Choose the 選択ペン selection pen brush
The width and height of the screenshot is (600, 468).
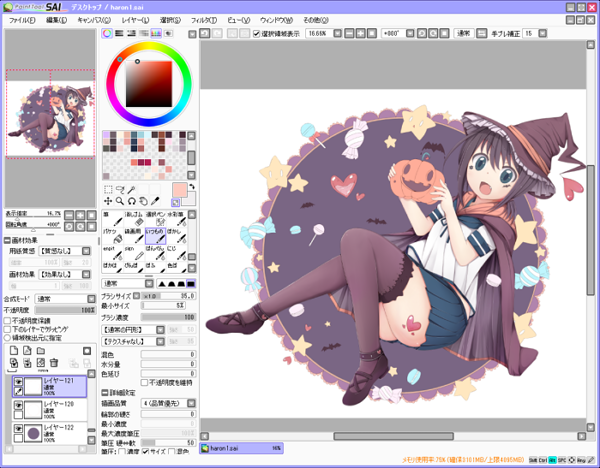[x=155, y=219]
